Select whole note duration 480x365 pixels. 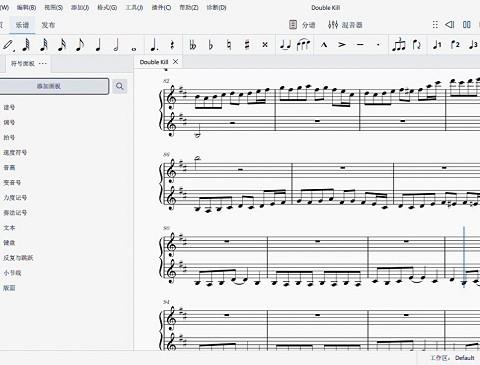click(134, 49)
